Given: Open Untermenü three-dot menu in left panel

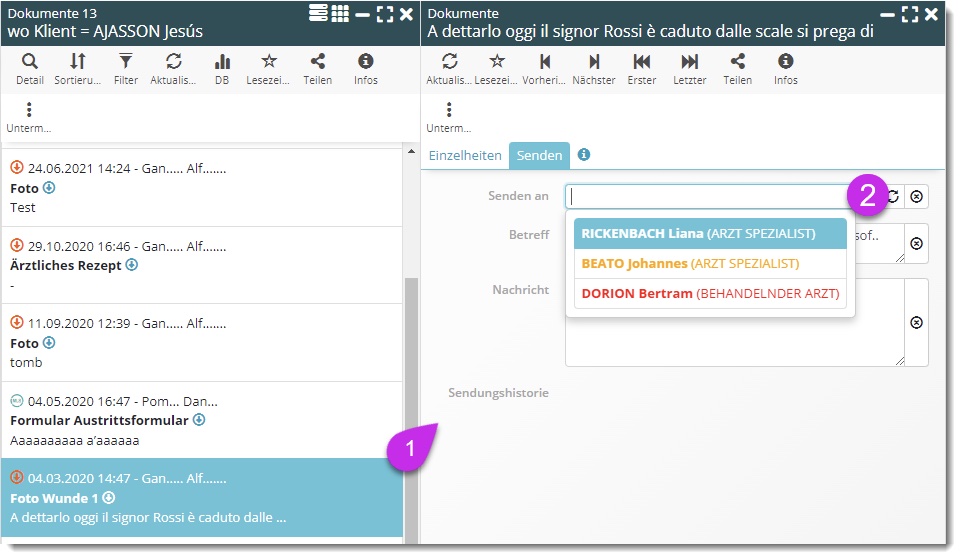Looking at the screenshot, I should pos(29,116).
